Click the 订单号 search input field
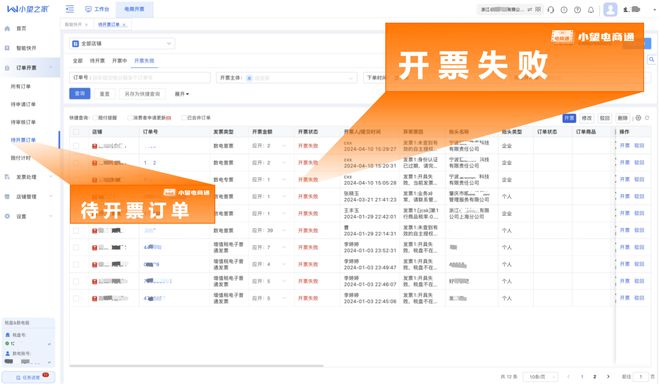 [x=140, y=78]
